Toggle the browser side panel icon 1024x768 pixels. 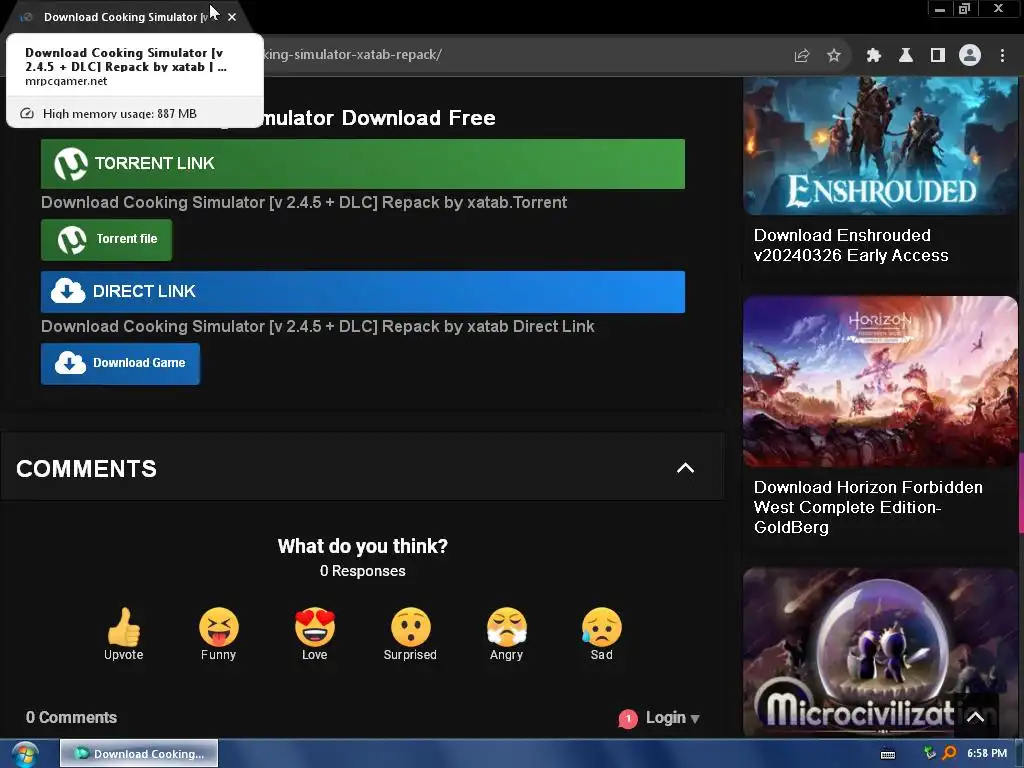click(938, 56)
